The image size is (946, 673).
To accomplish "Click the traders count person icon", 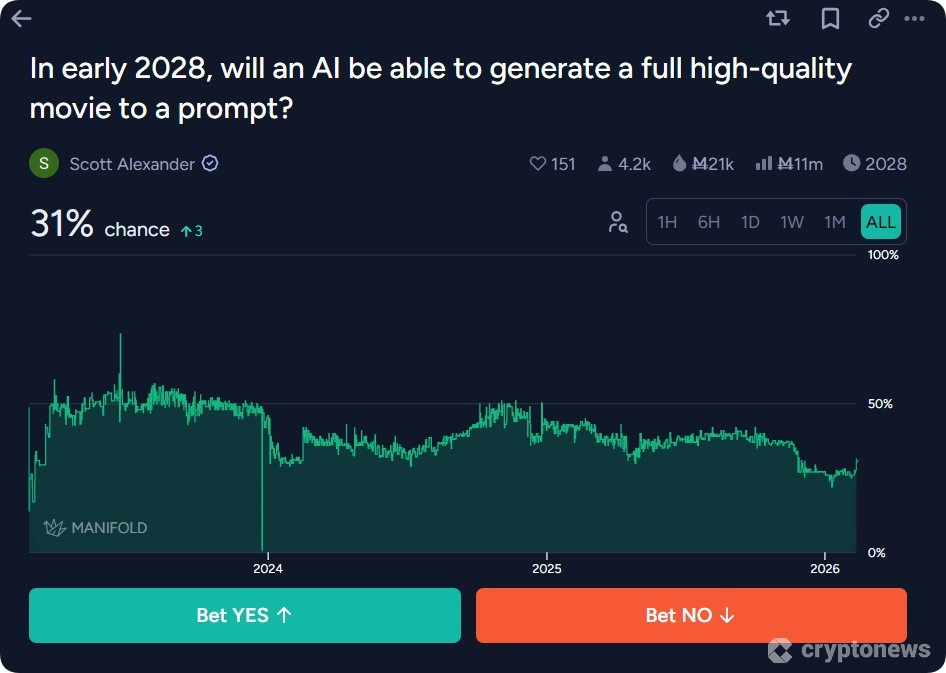I will click(603, 163).
